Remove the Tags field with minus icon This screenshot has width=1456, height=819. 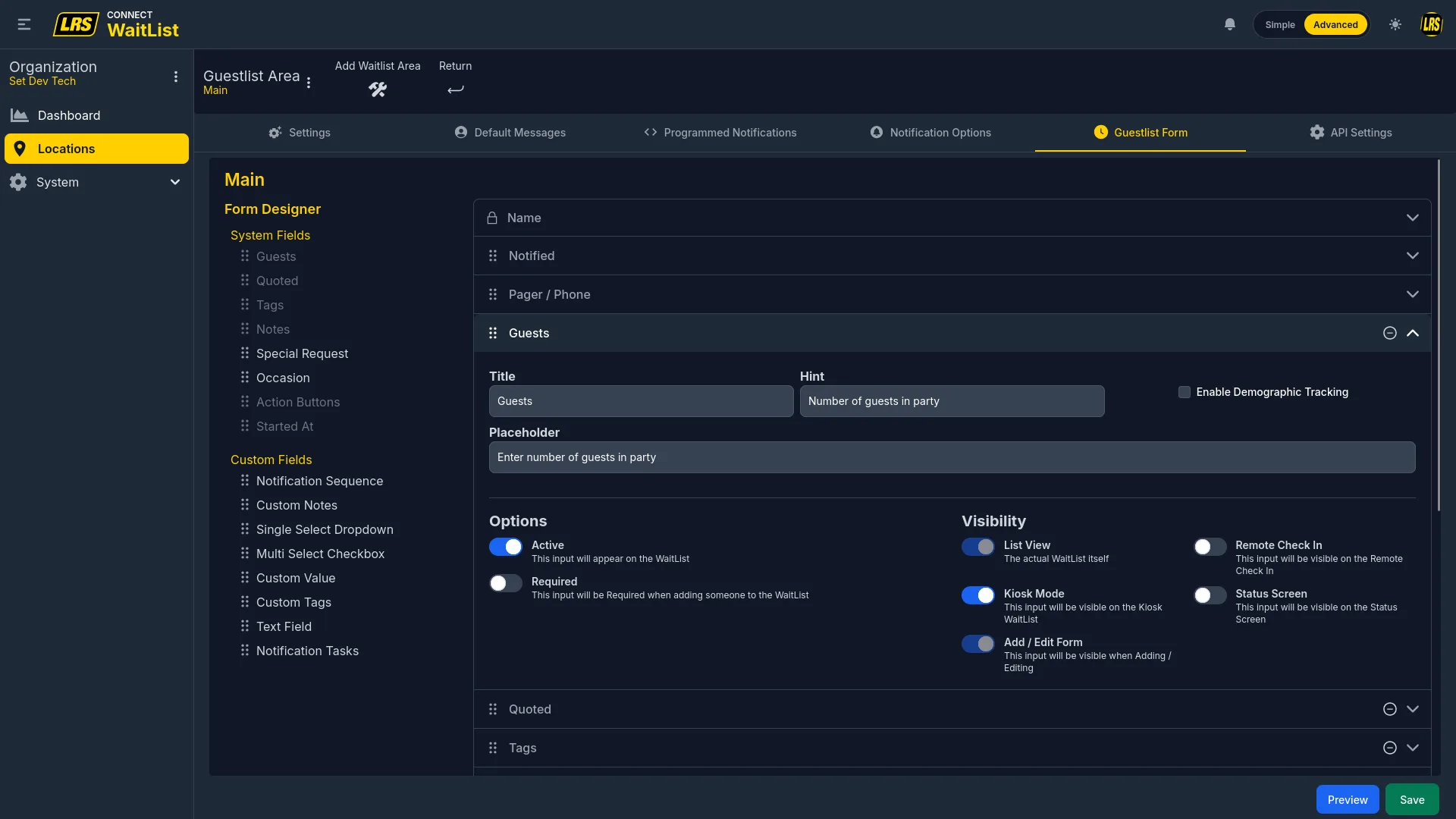click(1390, 748)
